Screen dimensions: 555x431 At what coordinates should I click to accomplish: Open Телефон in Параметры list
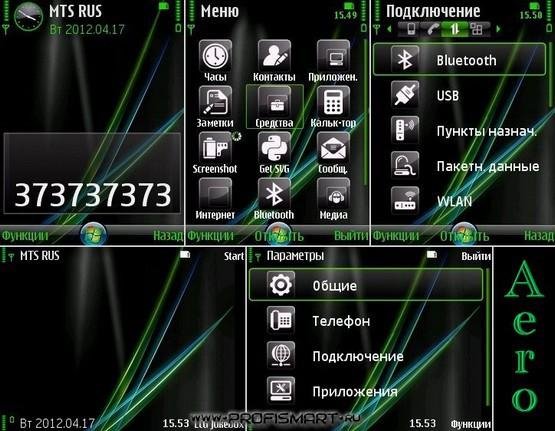[366, 321]
